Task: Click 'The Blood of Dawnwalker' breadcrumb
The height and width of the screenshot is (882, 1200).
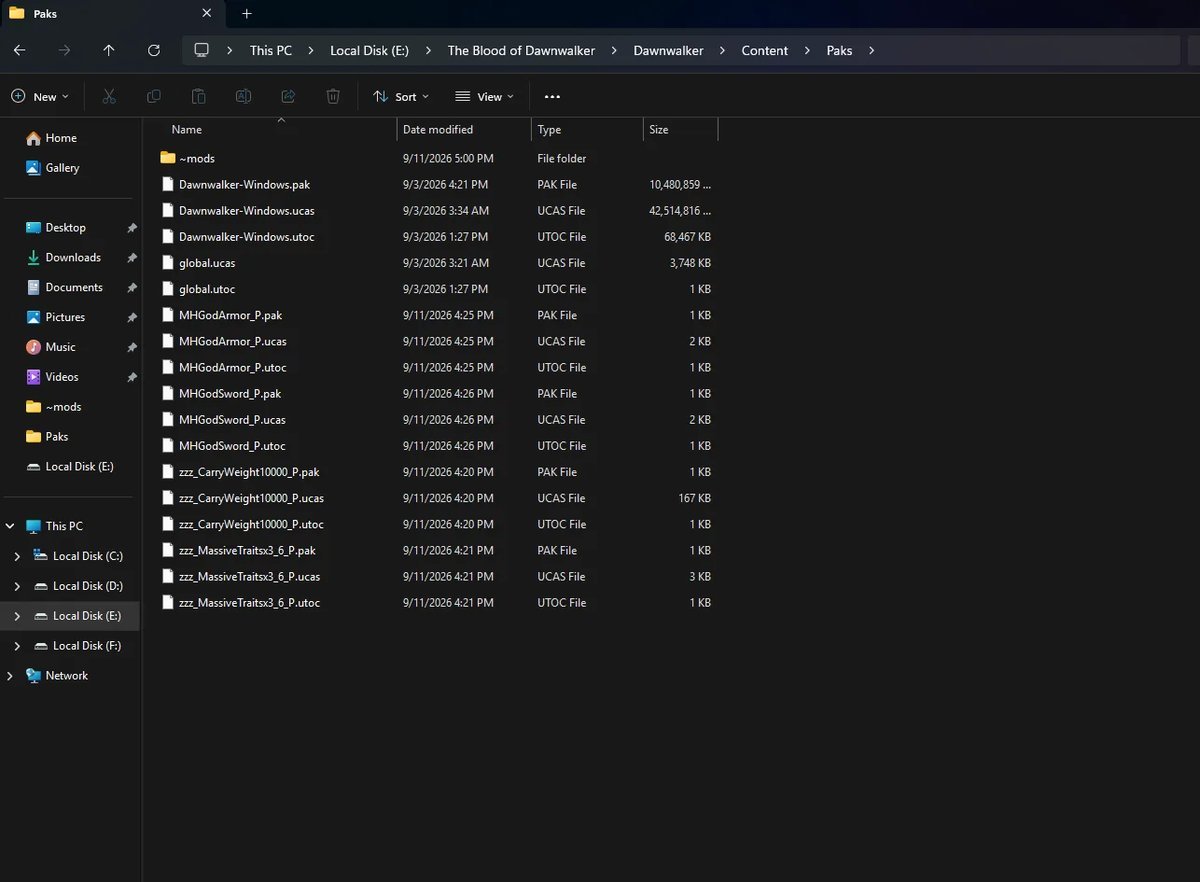Action: [x=521, y=50]
